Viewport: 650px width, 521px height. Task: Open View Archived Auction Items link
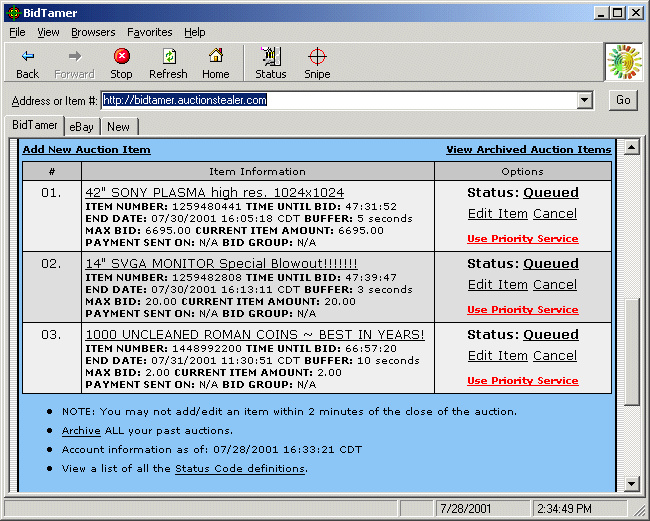[x=529, y=150]
